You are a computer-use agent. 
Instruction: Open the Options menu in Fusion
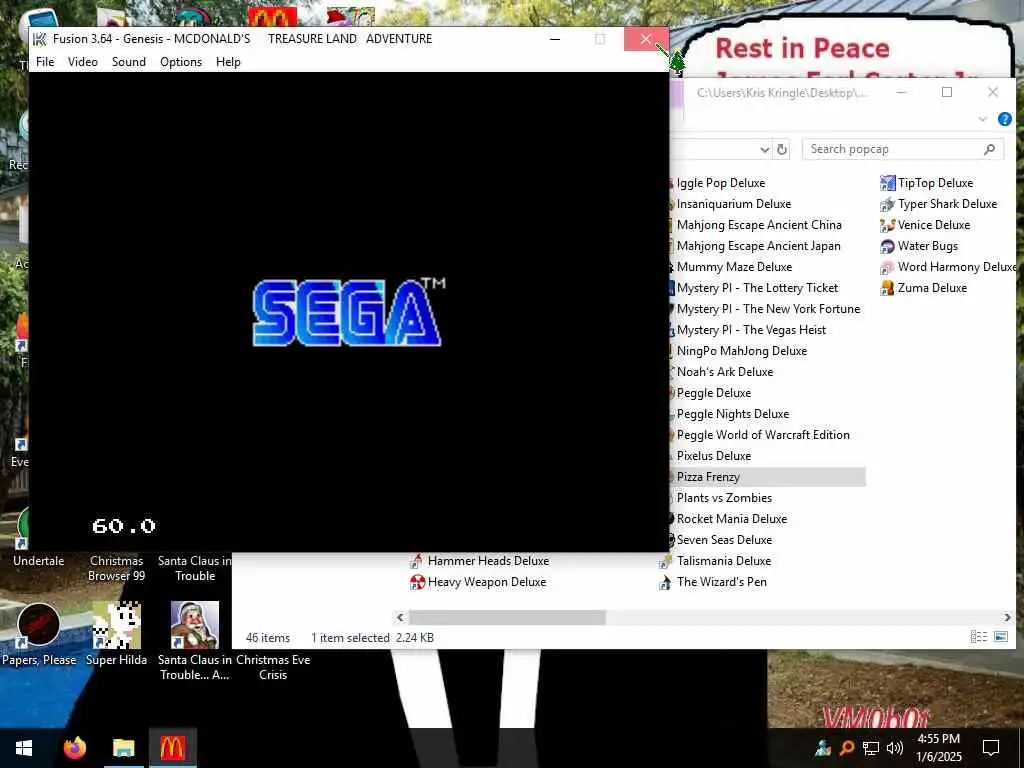(181, 62)
